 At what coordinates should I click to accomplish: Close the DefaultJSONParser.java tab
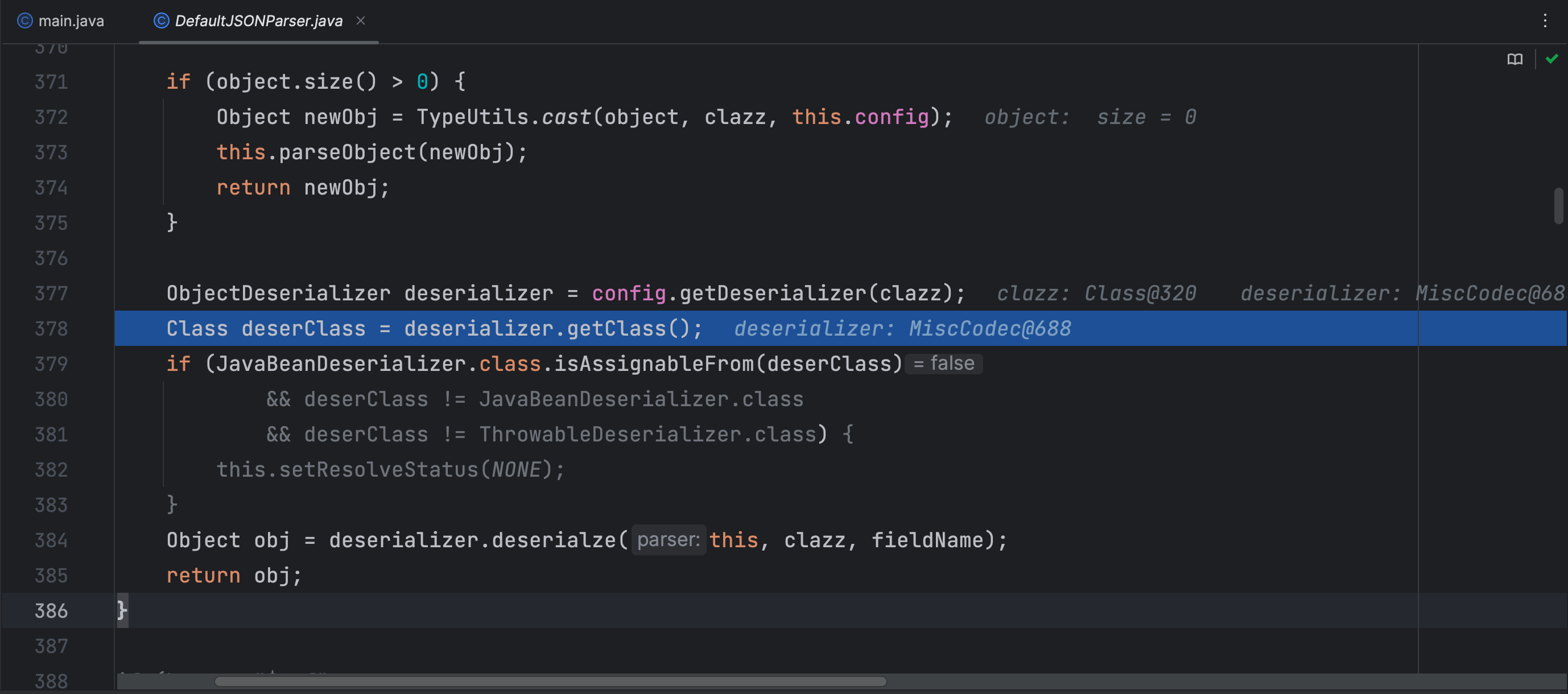click(361, 20)
